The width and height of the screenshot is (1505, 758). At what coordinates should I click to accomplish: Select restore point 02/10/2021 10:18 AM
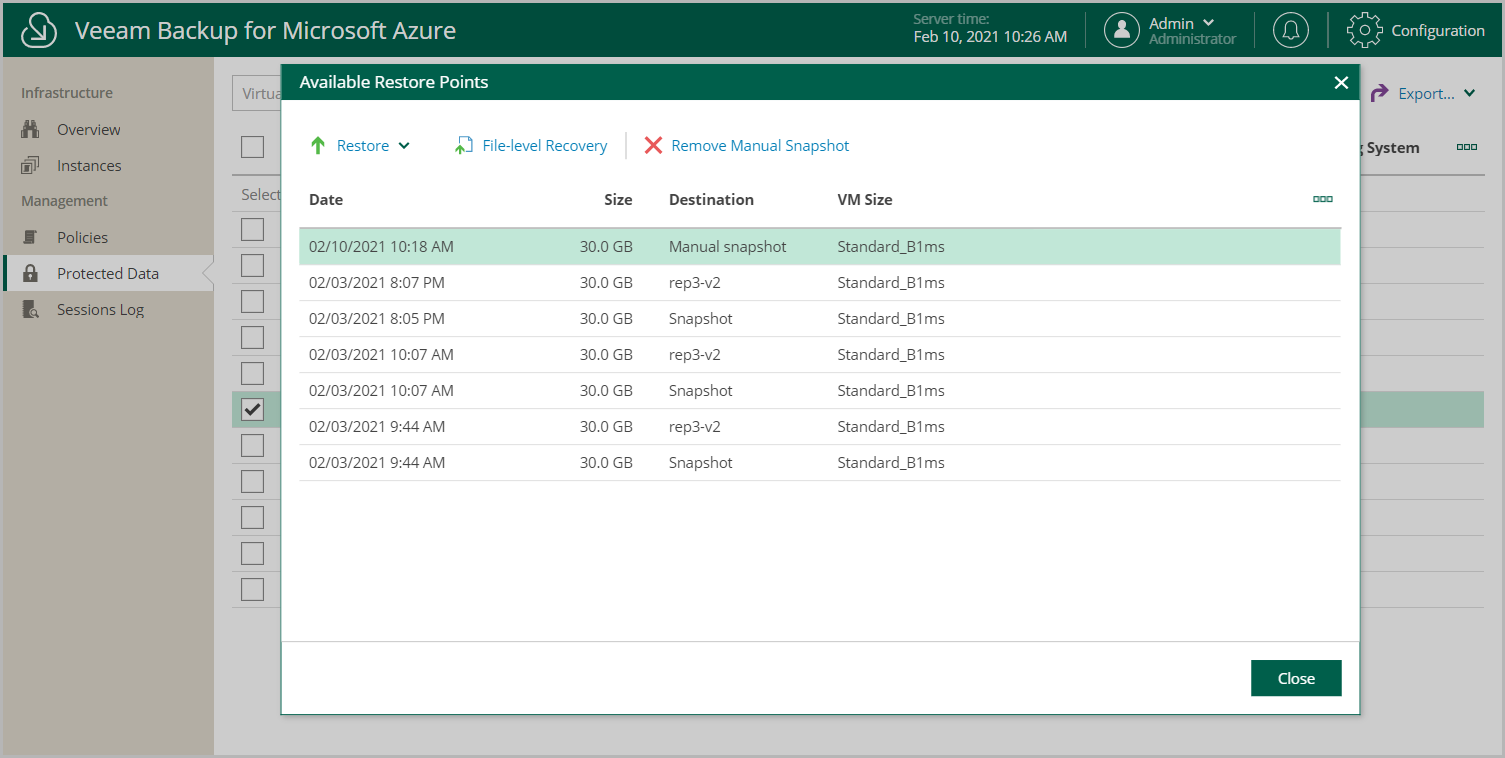(x=820, y=246)
